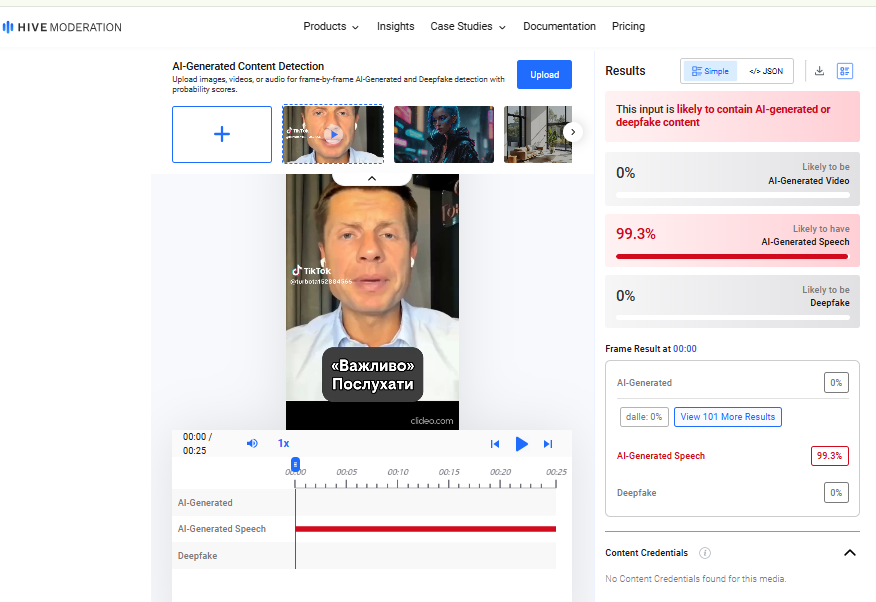Click the dalle: 0% tag
Image resolution: width=876 pixels, height=602 pixels.
coord(644,417)
